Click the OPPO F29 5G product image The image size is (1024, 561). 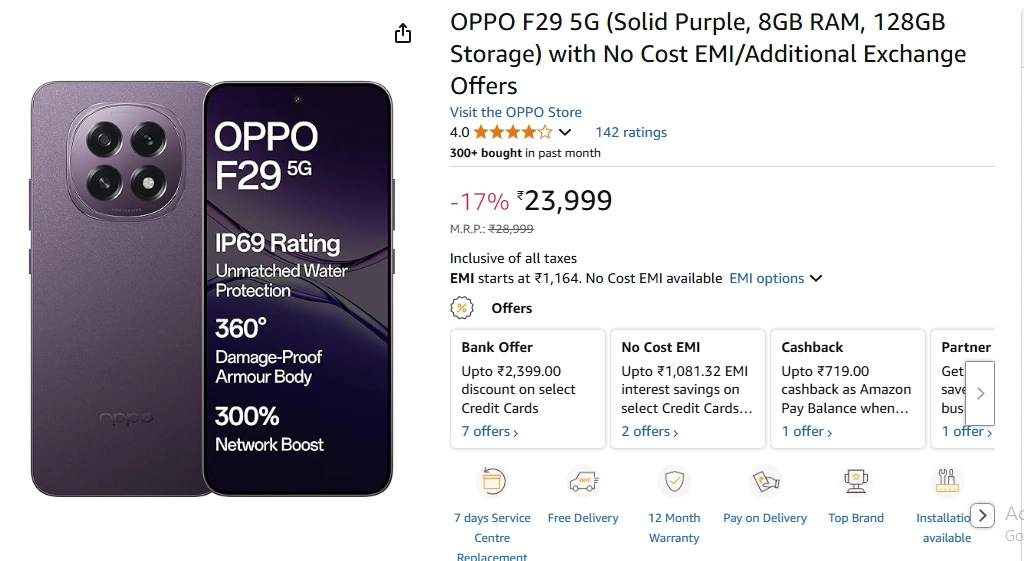(x=212, y=288)
